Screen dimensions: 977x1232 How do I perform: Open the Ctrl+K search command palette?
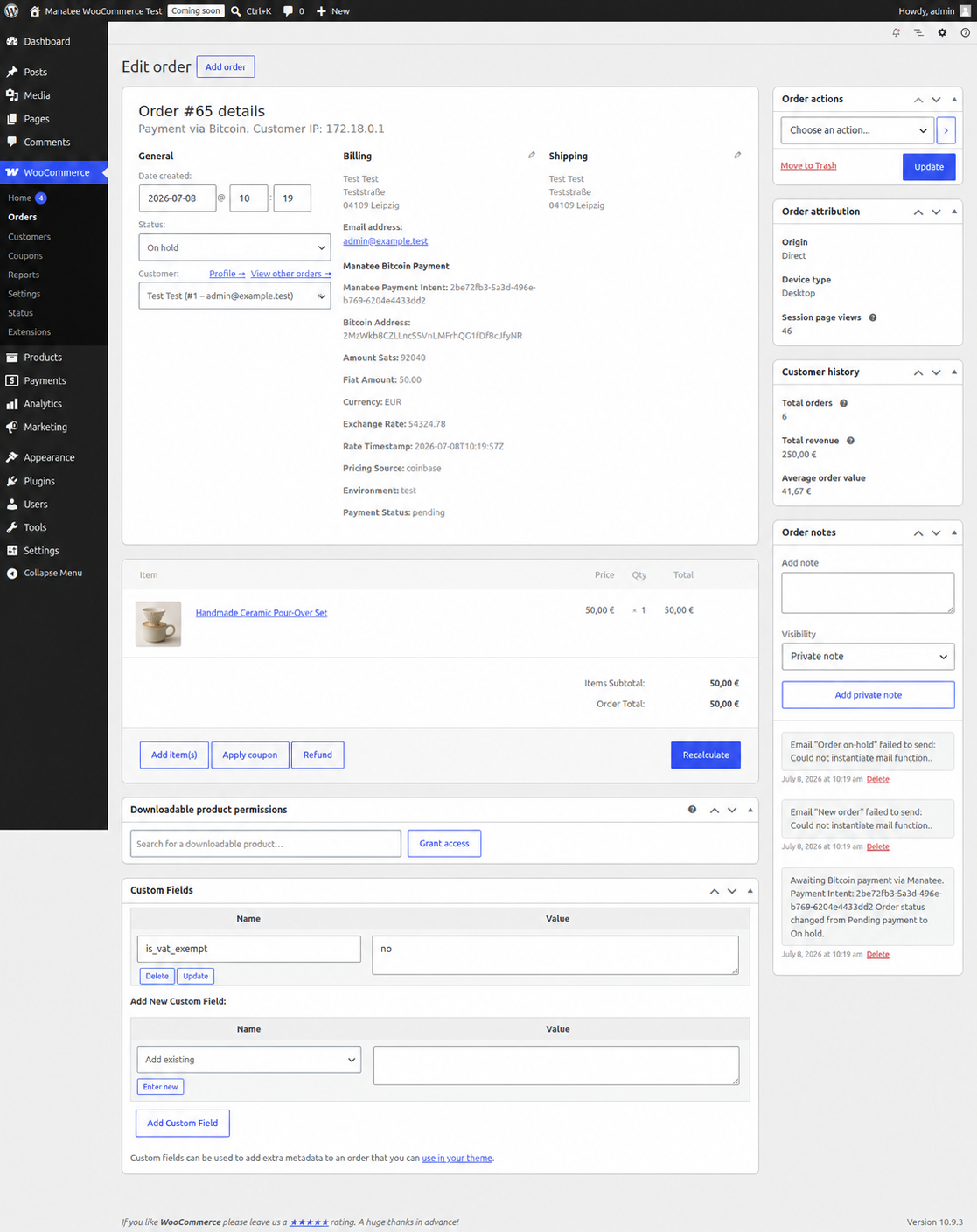251,10
